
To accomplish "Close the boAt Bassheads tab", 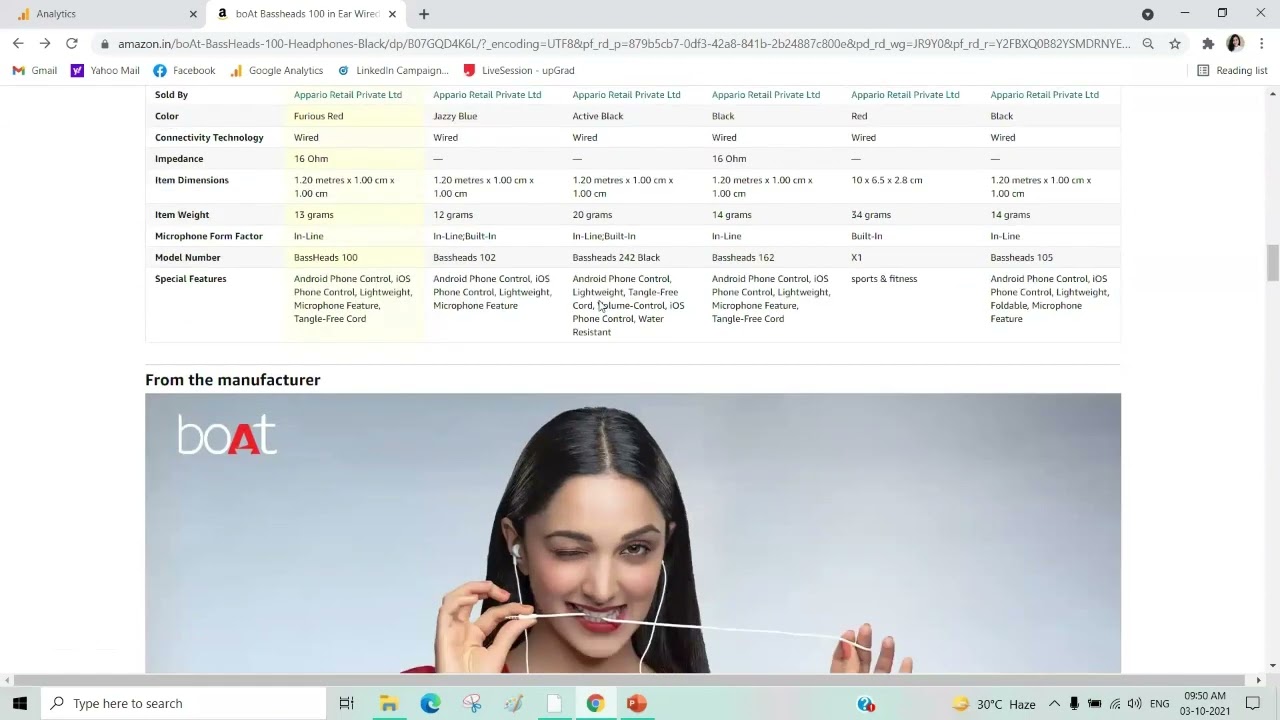I will click(392, 14).
